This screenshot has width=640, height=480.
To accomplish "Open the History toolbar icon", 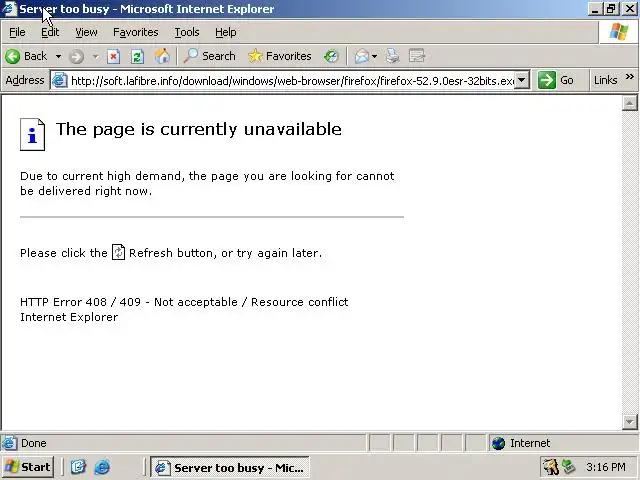I will pos(331,56).
